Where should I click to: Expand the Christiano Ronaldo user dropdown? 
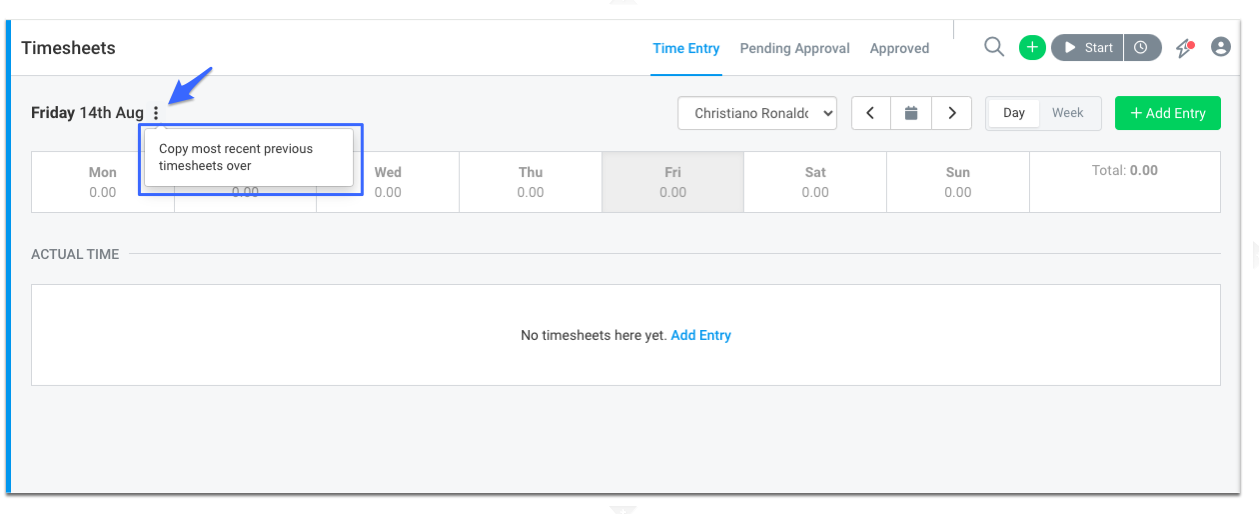(x=757, y=113)
